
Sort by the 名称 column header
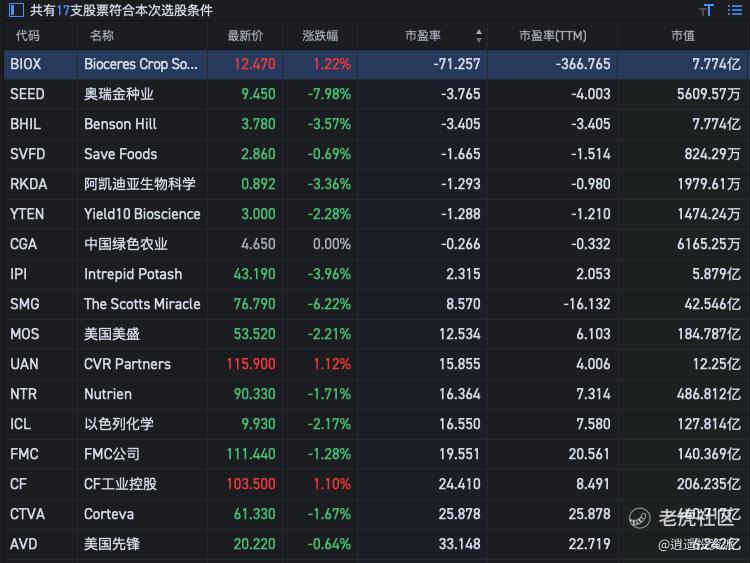(x=101, y=36)
